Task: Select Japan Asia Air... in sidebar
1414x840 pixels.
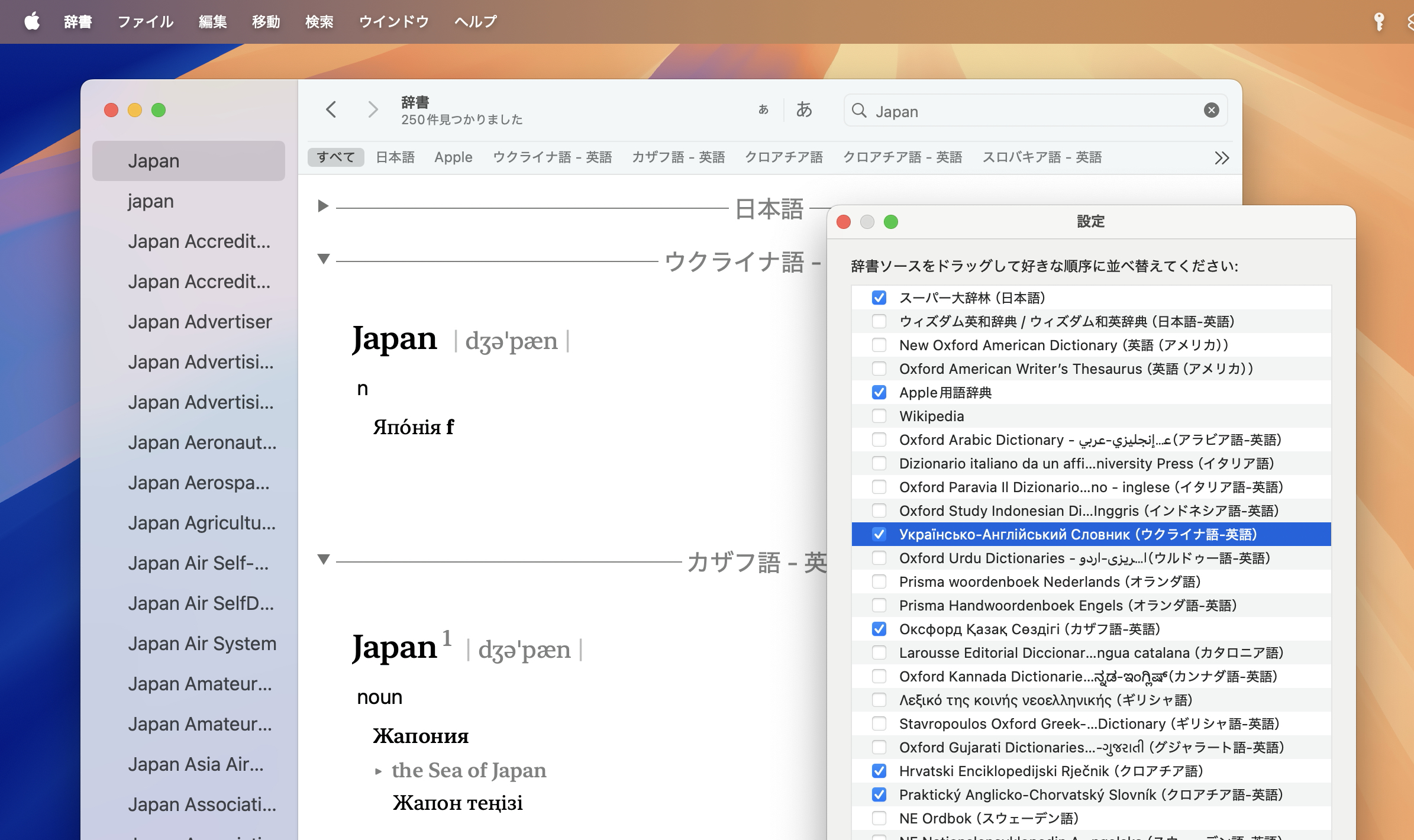Action: click(189, 764)
